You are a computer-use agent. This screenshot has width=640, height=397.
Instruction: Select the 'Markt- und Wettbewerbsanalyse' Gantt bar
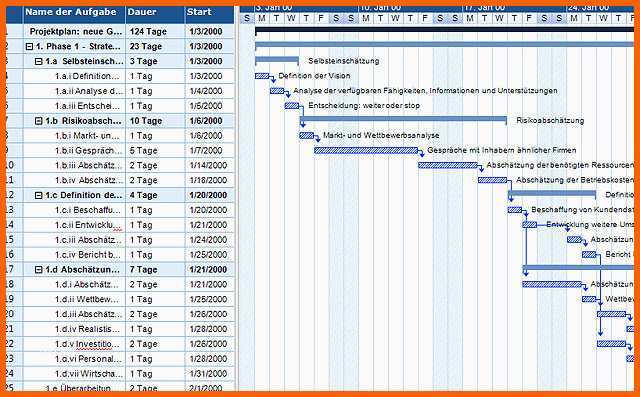[x=307, y=136]
